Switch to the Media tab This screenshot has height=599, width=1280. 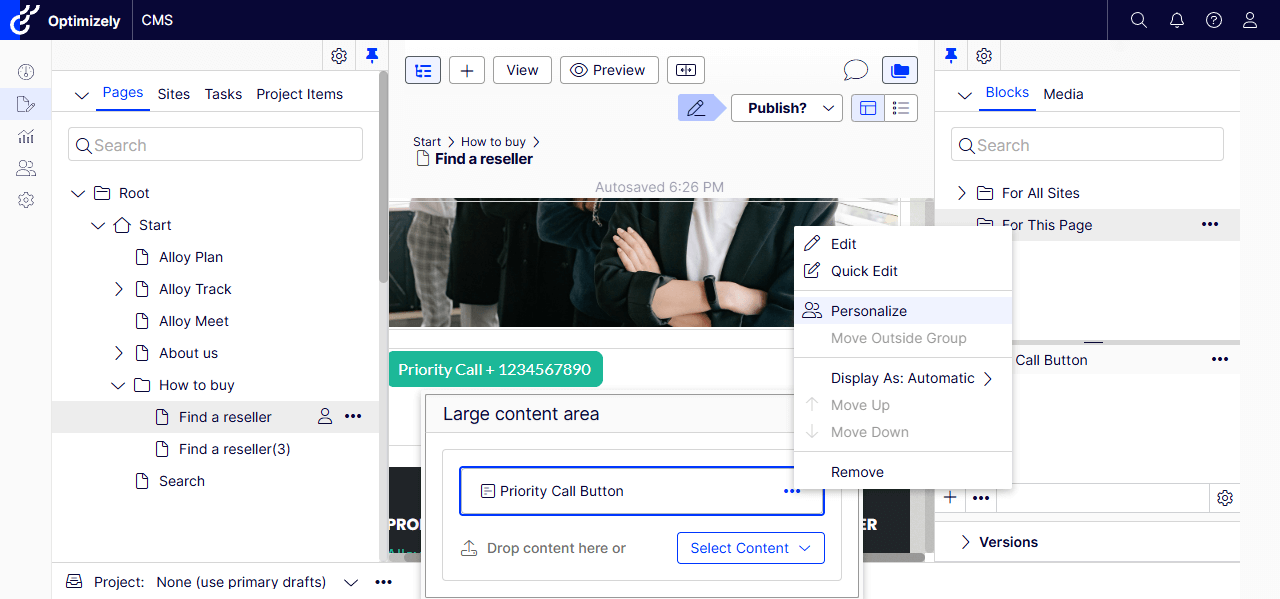coord(1063,94)
